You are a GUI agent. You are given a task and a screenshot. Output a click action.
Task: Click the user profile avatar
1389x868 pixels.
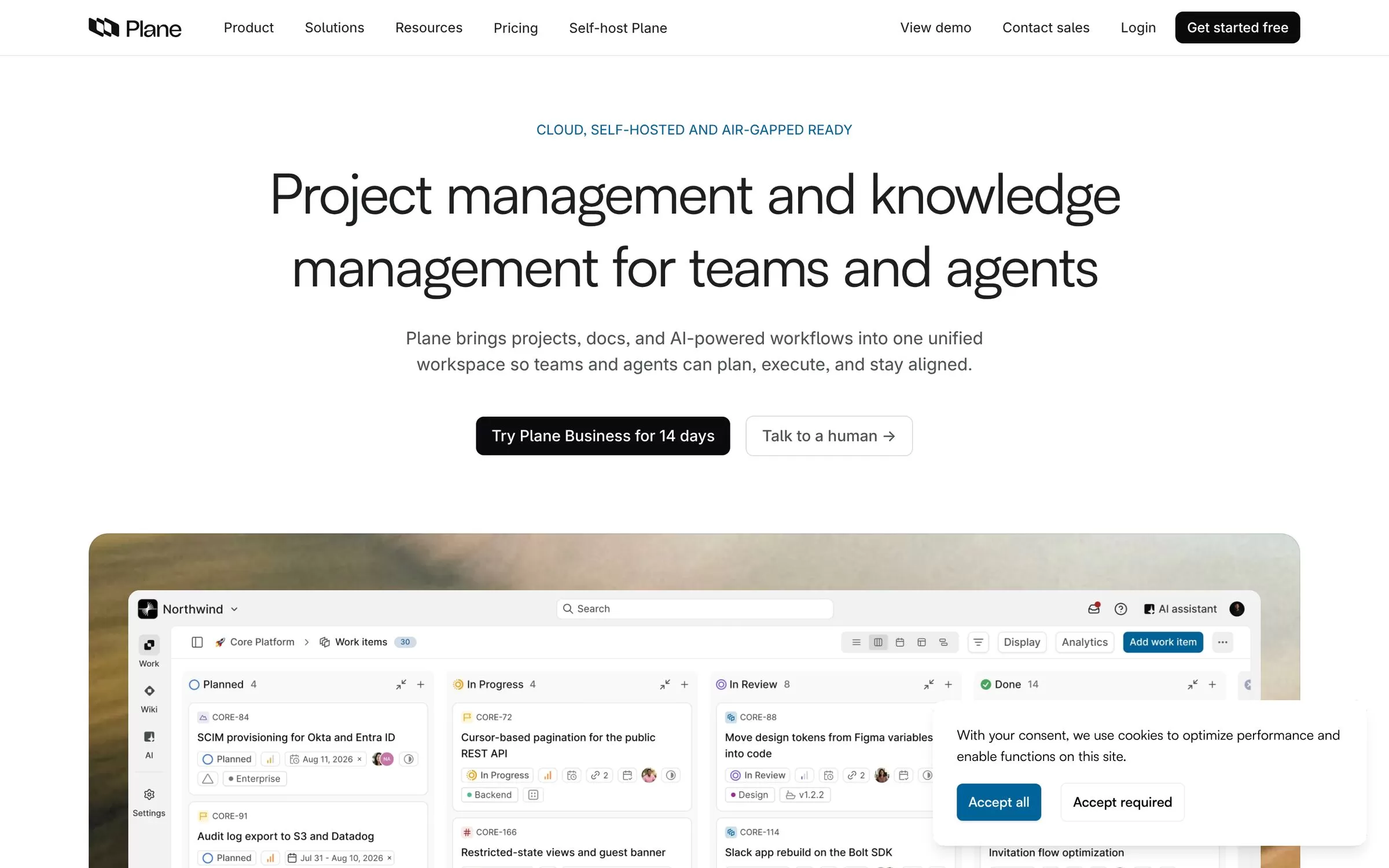tap(1237, 609)
